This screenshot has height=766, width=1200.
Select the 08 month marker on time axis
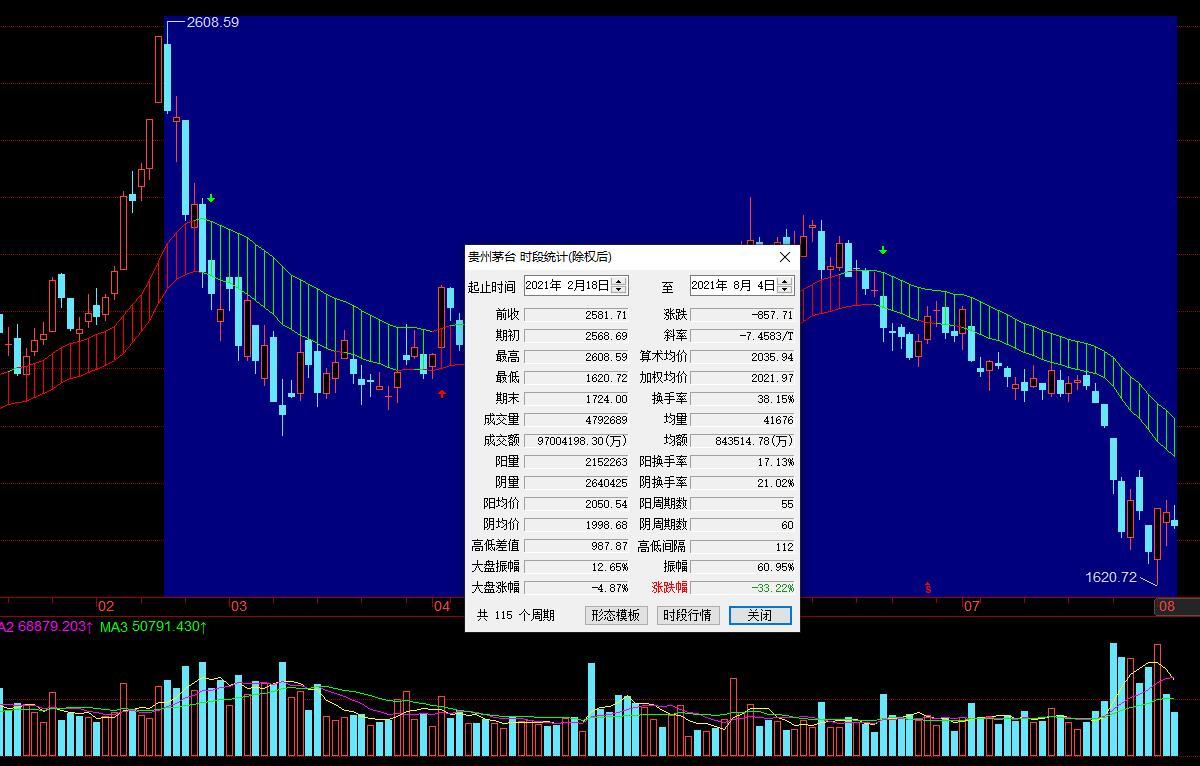pyautogui.click(x=1167, y=606)
